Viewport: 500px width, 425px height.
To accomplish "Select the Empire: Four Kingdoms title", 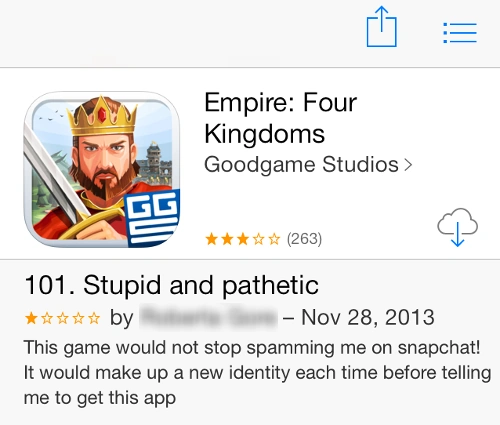I will (280, 118).
